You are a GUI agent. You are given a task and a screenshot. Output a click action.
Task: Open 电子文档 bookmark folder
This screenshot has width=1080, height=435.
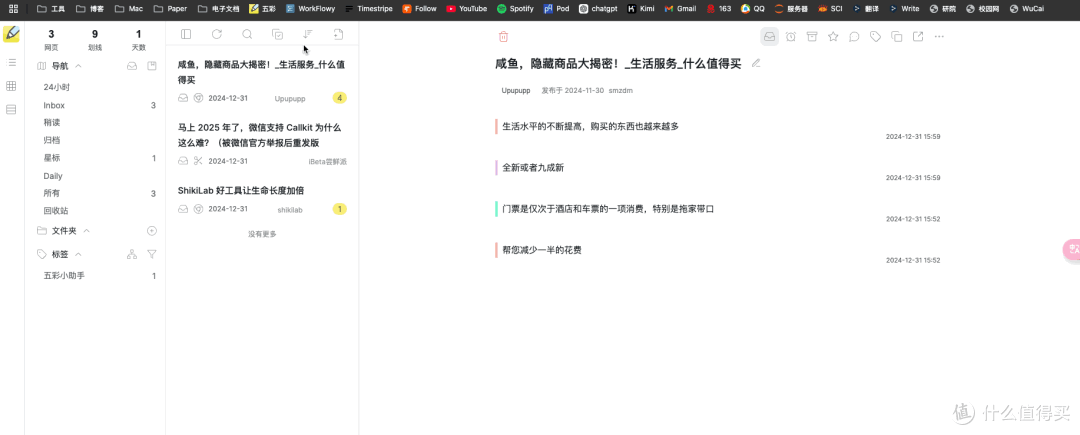[x=218, y=9]
